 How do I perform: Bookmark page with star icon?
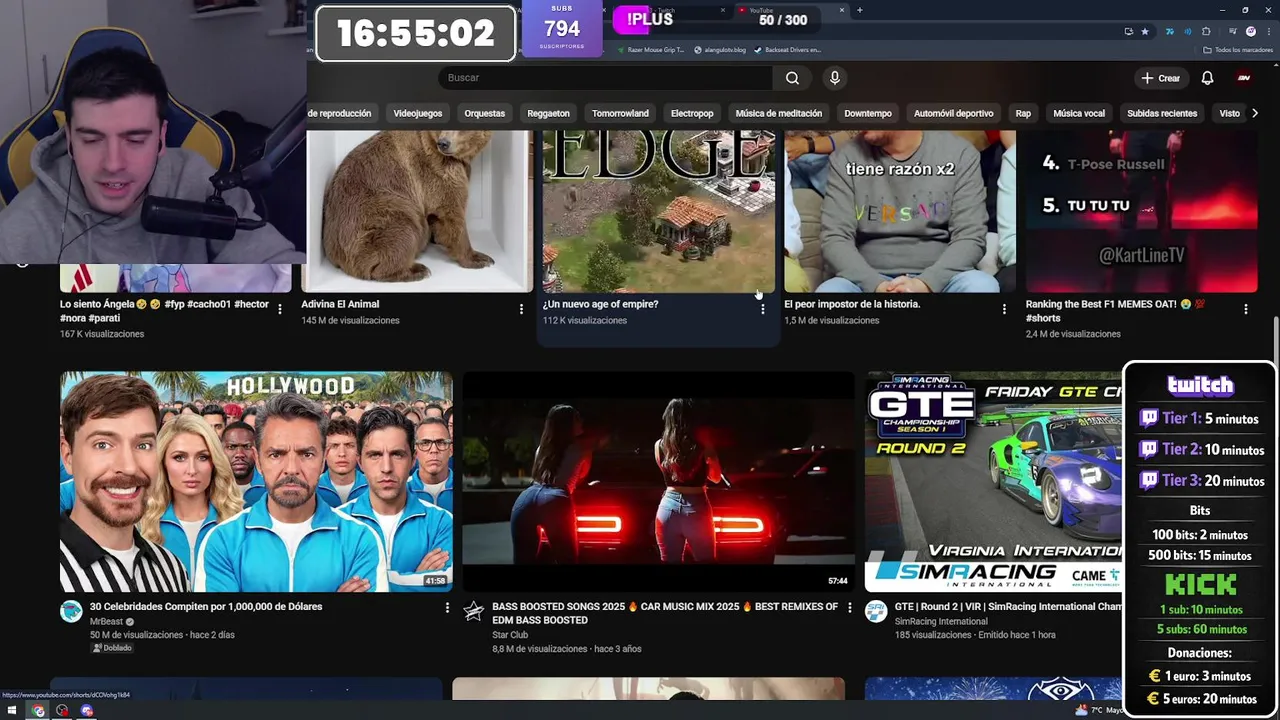click(x=1145, y=31)
